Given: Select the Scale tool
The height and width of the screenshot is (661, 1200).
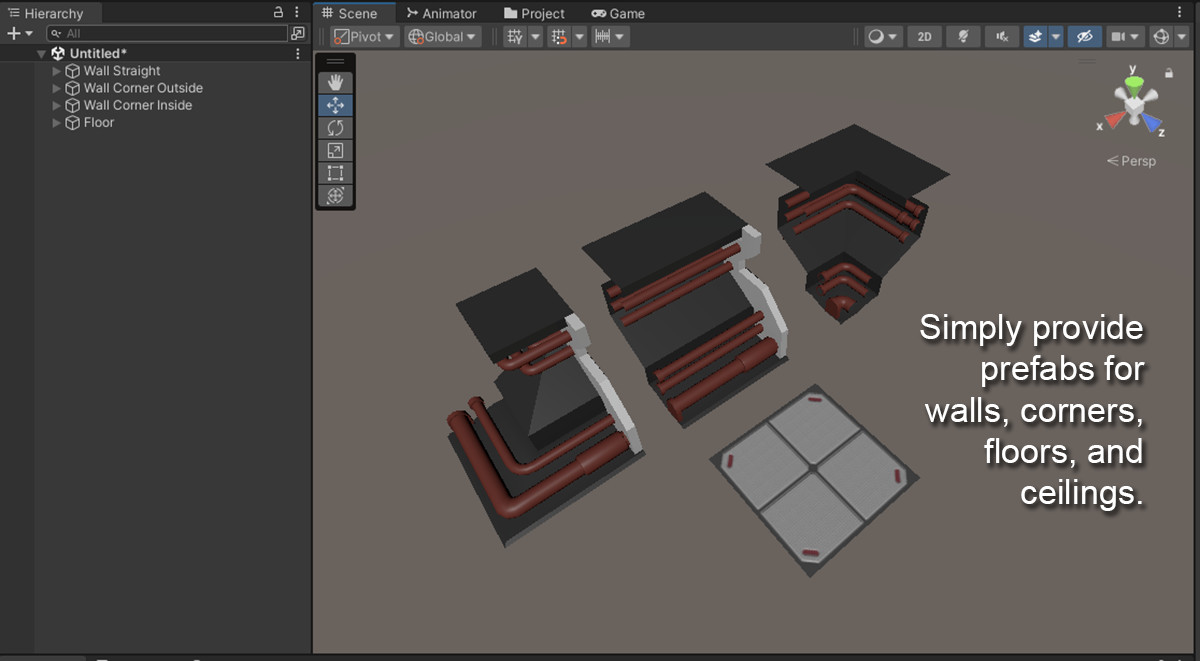Looking at the screenshot, I should tap(335, 150).
